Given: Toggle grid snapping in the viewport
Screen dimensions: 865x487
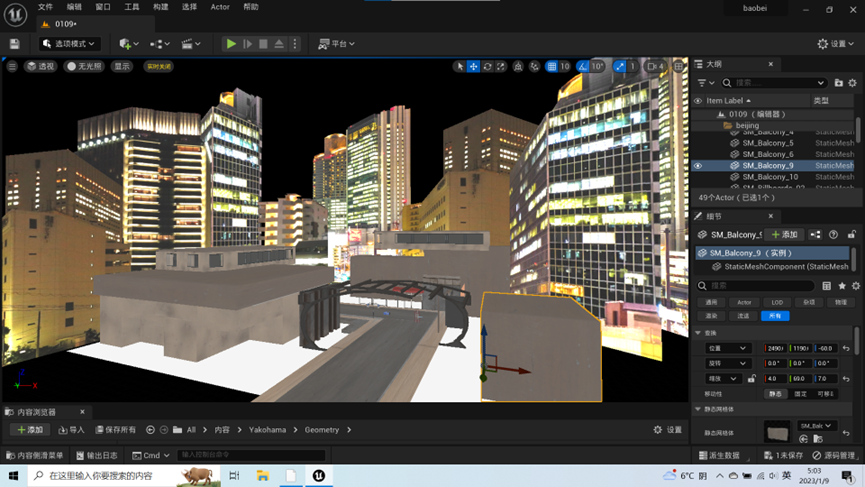Looking at the screenshot, I should pyautogui.click(x=551, y=67).
